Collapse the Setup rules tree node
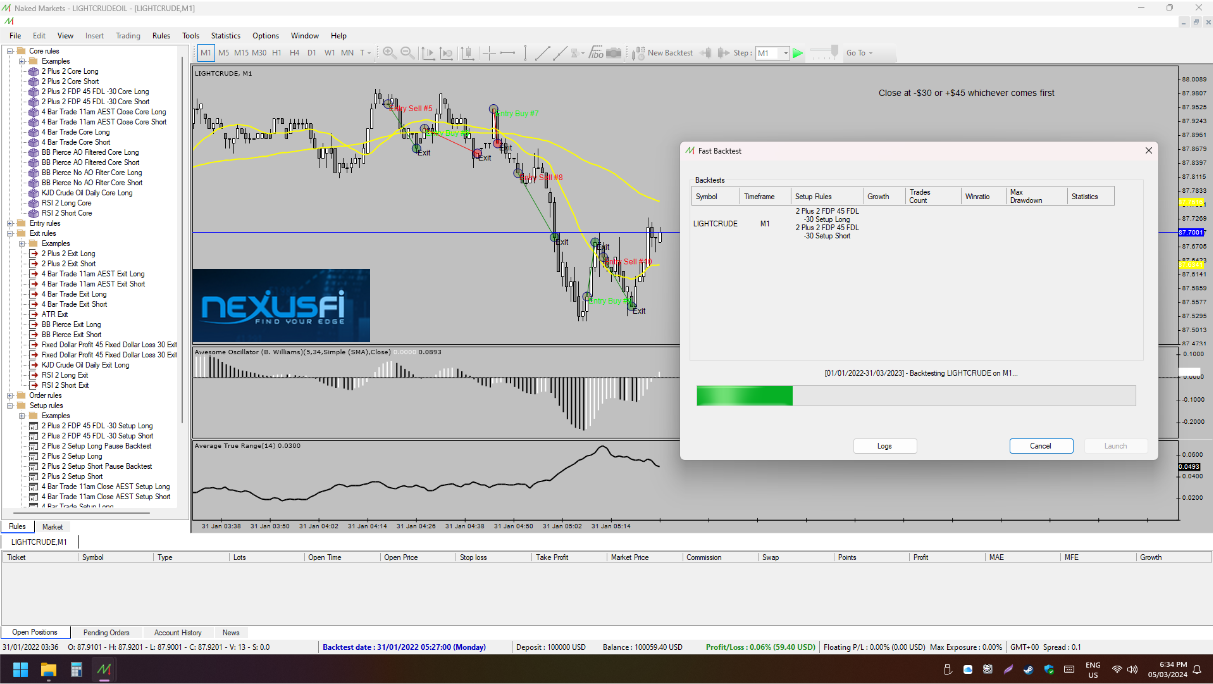This screenshot has height=684, width=1213. [x=9, y=405]
